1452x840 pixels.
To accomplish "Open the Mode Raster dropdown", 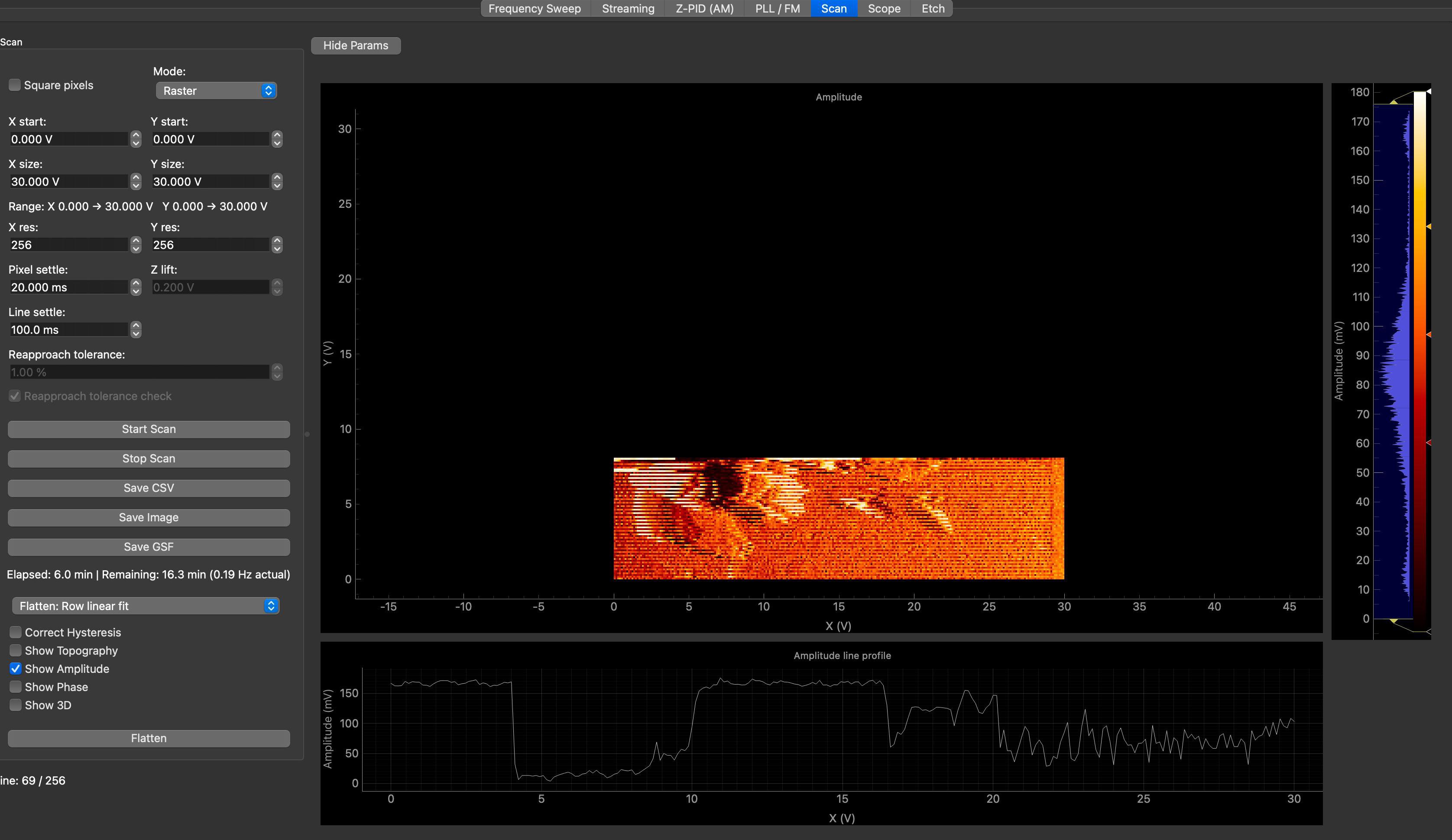I will (x=216, y=90).
